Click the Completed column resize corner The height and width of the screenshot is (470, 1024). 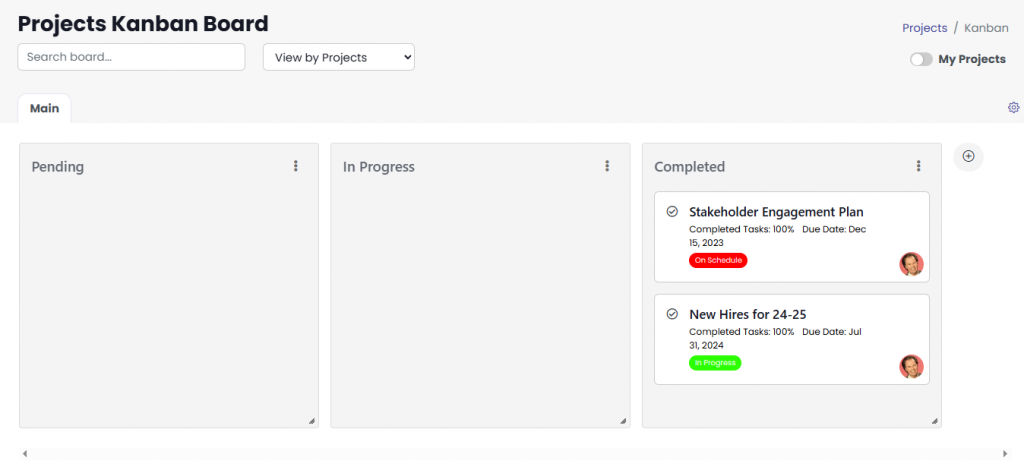pos(934,421)
